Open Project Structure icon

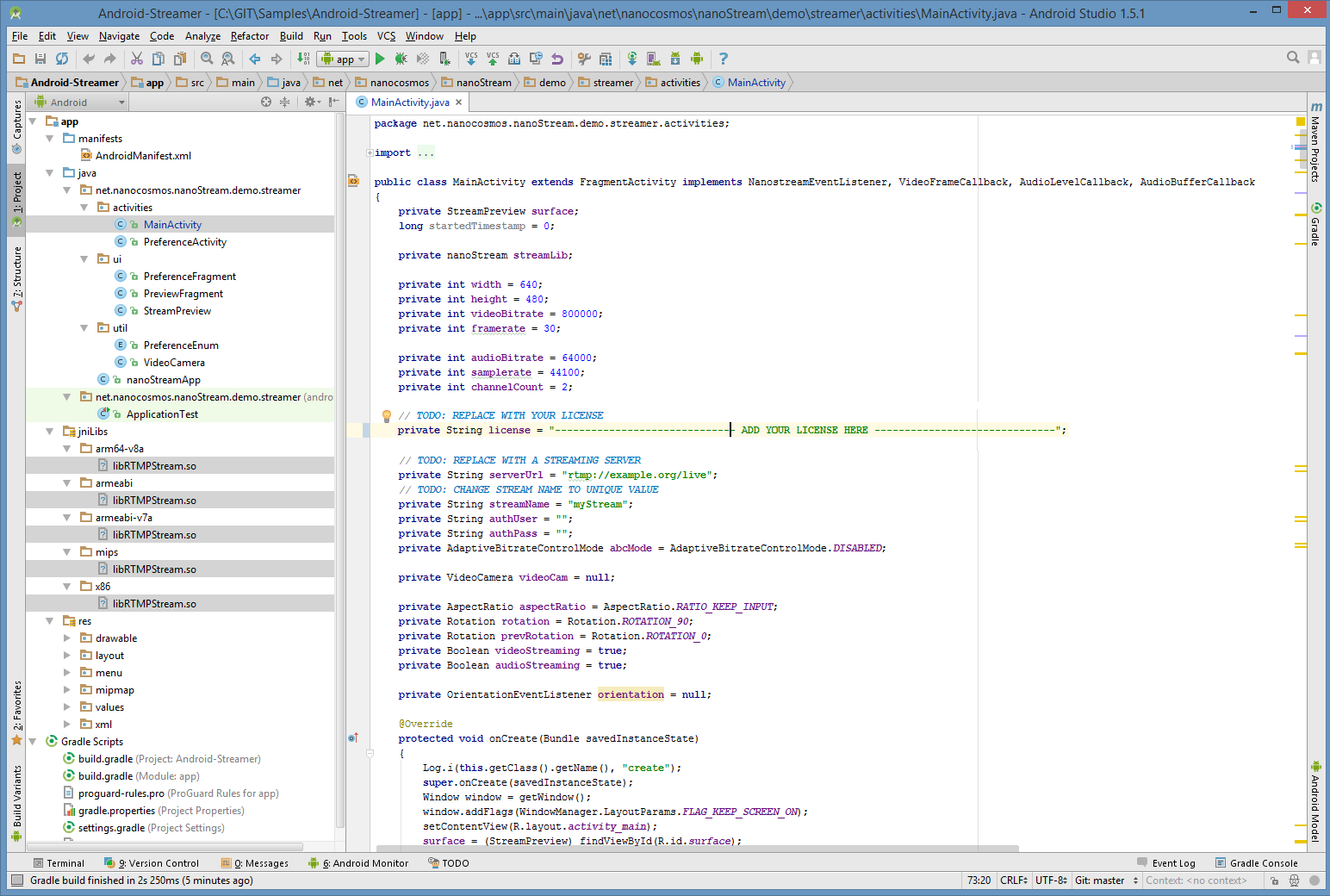click(606, 59)
